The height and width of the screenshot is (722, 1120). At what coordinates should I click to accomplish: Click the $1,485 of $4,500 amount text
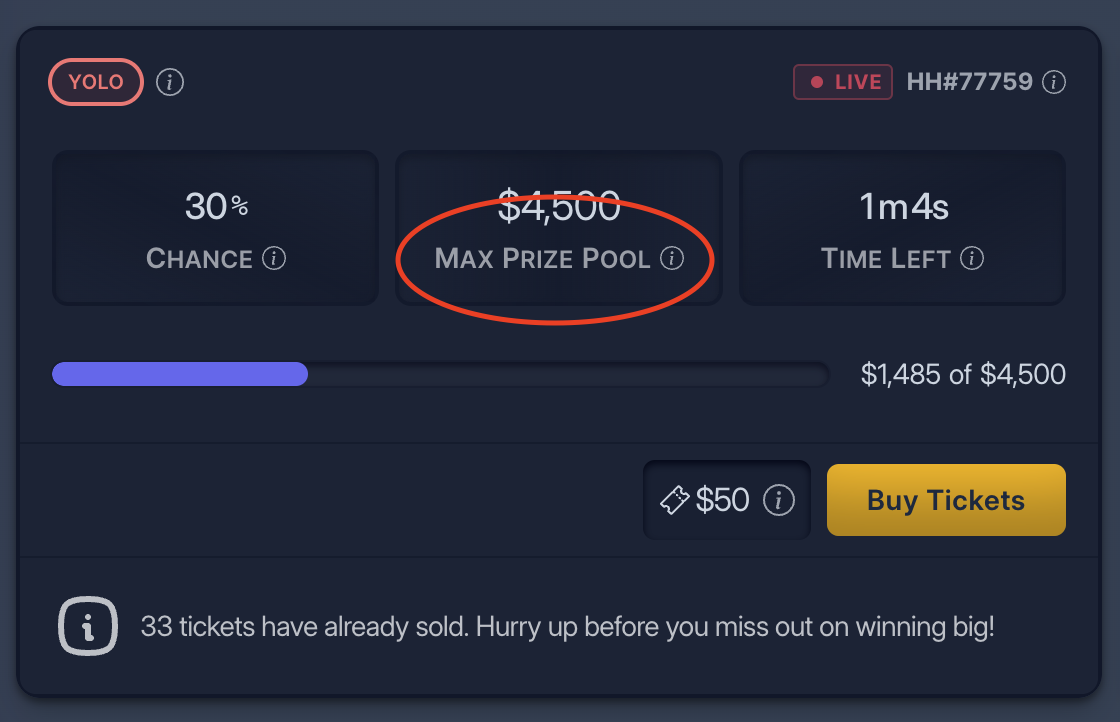point(964,374)
